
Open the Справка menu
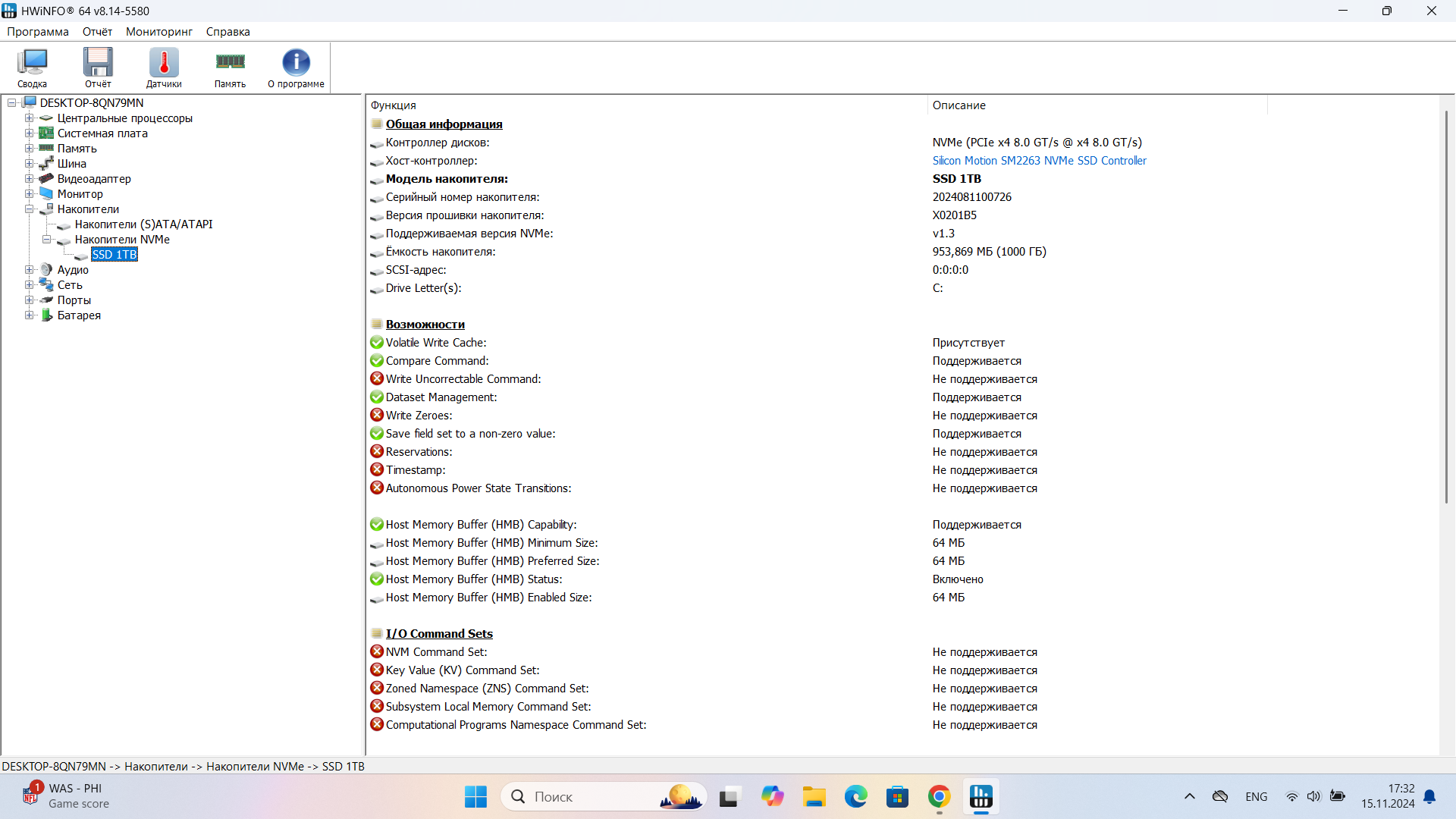tap(227, 32)
